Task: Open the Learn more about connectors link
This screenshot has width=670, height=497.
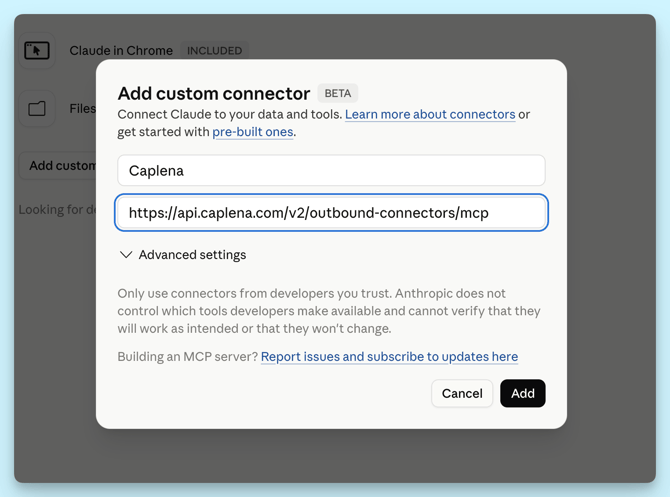Action: (430, 115)
